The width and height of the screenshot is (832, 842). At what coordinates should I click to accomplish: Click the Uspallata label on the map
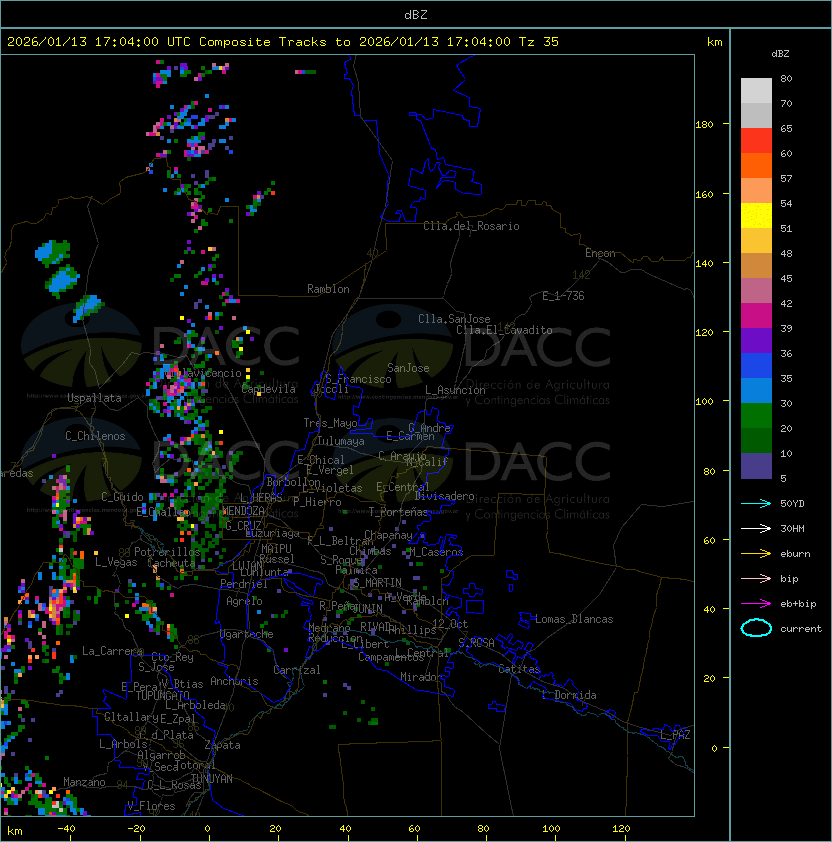point(94,398)
